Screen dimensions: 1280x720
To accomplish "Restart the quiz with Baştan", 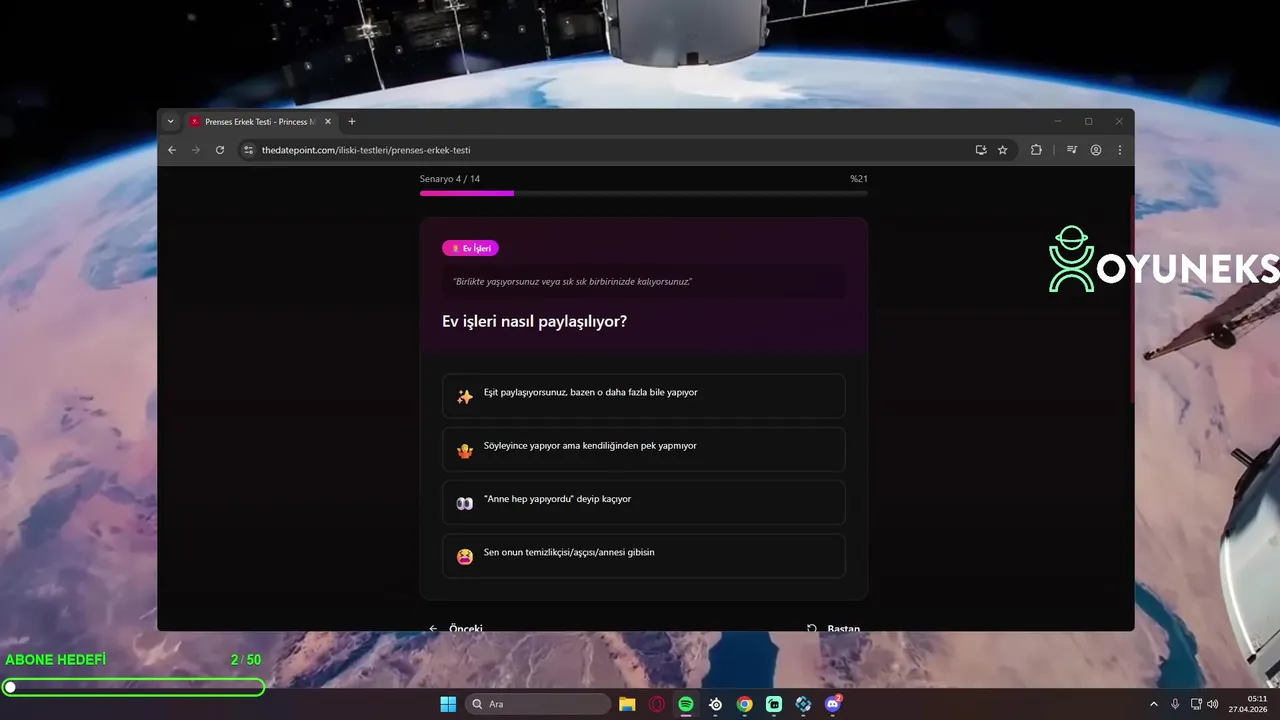I will tap(834, 627).
